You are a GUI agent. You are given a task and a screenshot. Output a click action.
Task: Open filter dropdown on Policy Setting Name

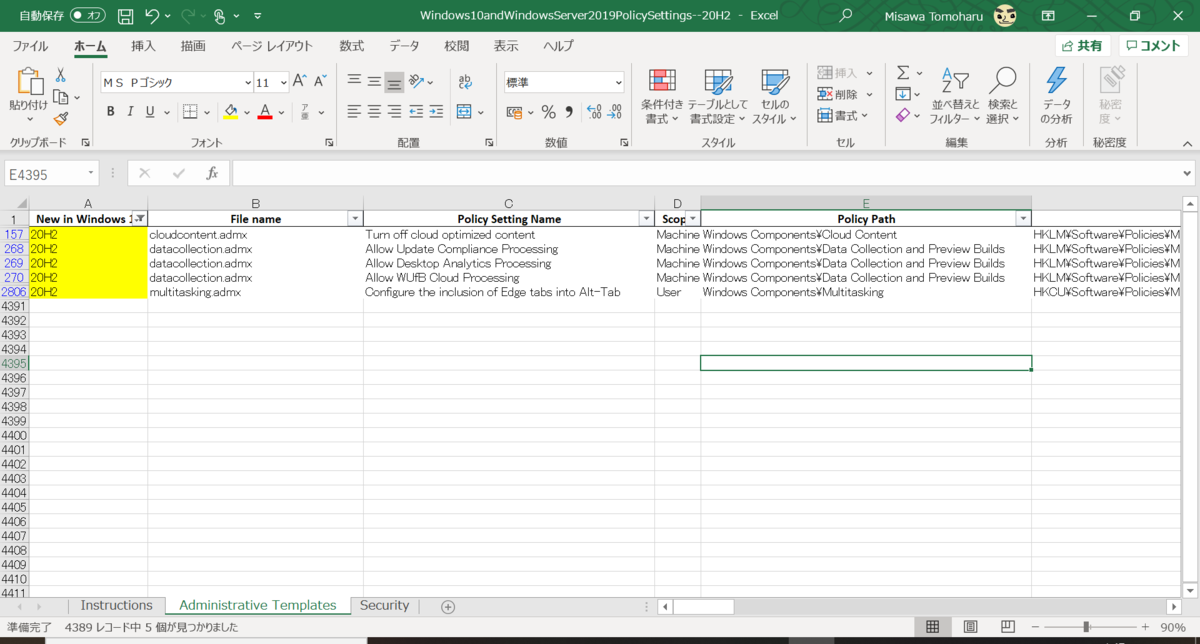click(646, 219)
